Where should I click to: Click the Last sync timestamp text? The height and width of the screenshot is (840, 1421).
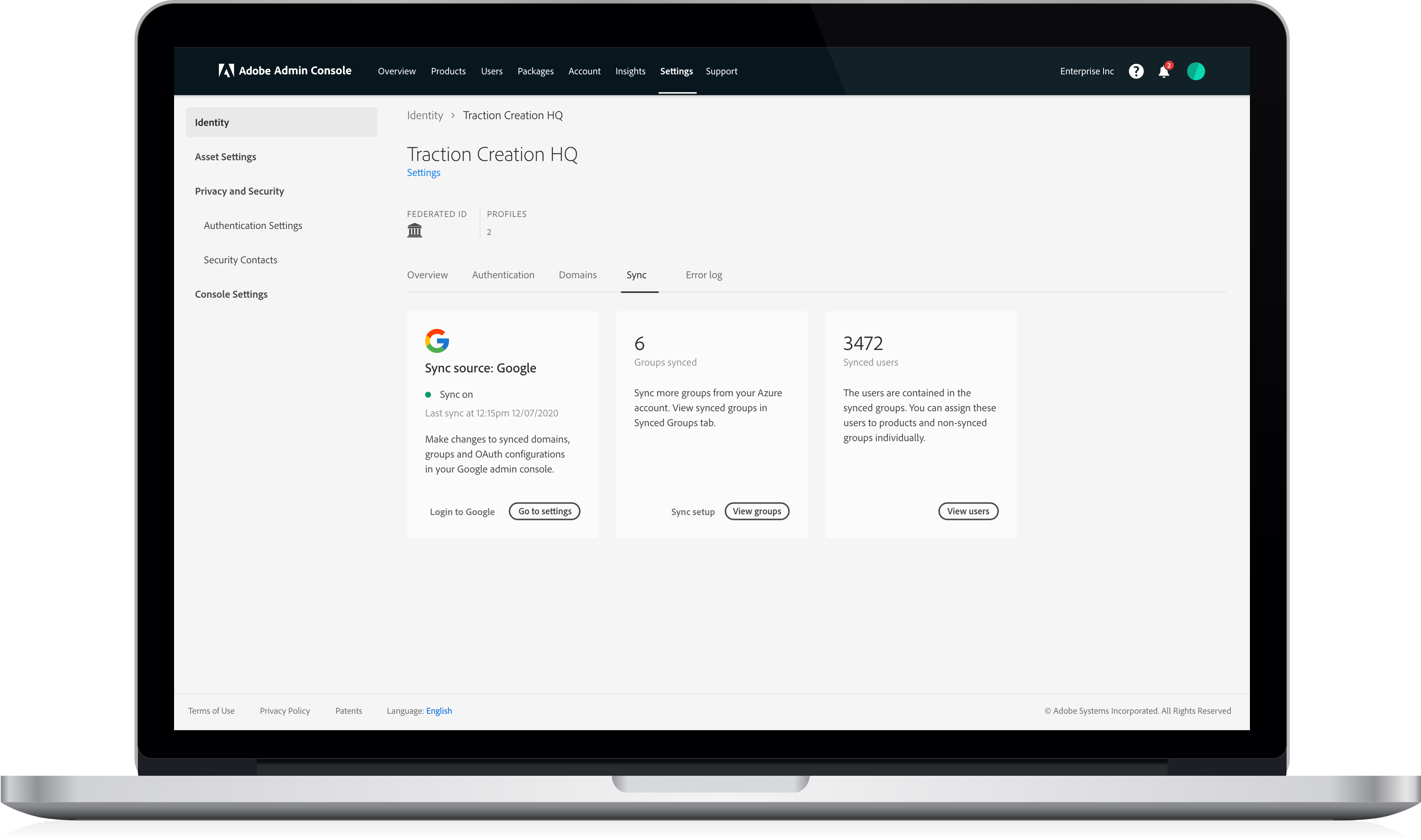(x=491, y=413)
